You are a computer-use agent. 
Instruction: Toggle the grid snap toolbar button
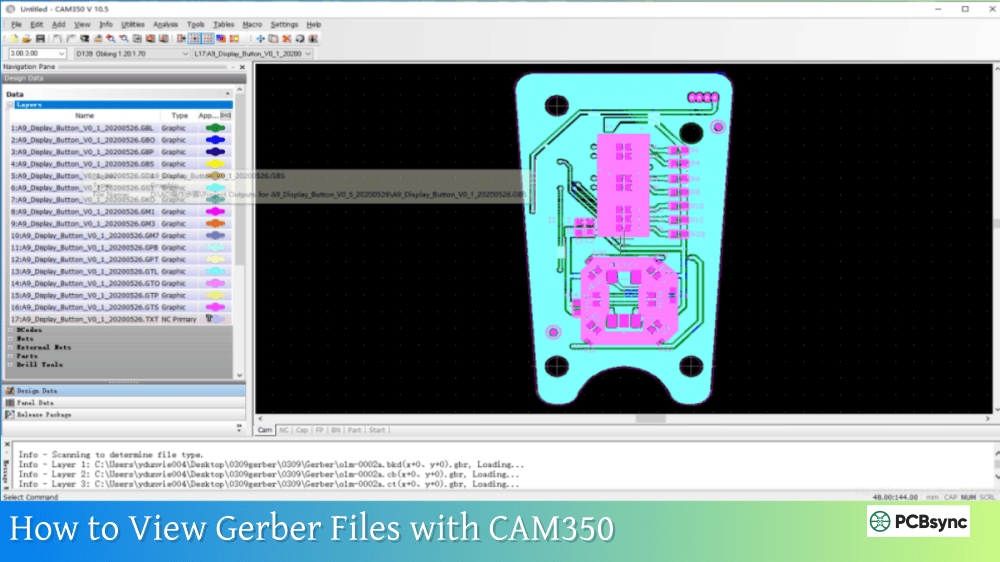tap(194, 38)
